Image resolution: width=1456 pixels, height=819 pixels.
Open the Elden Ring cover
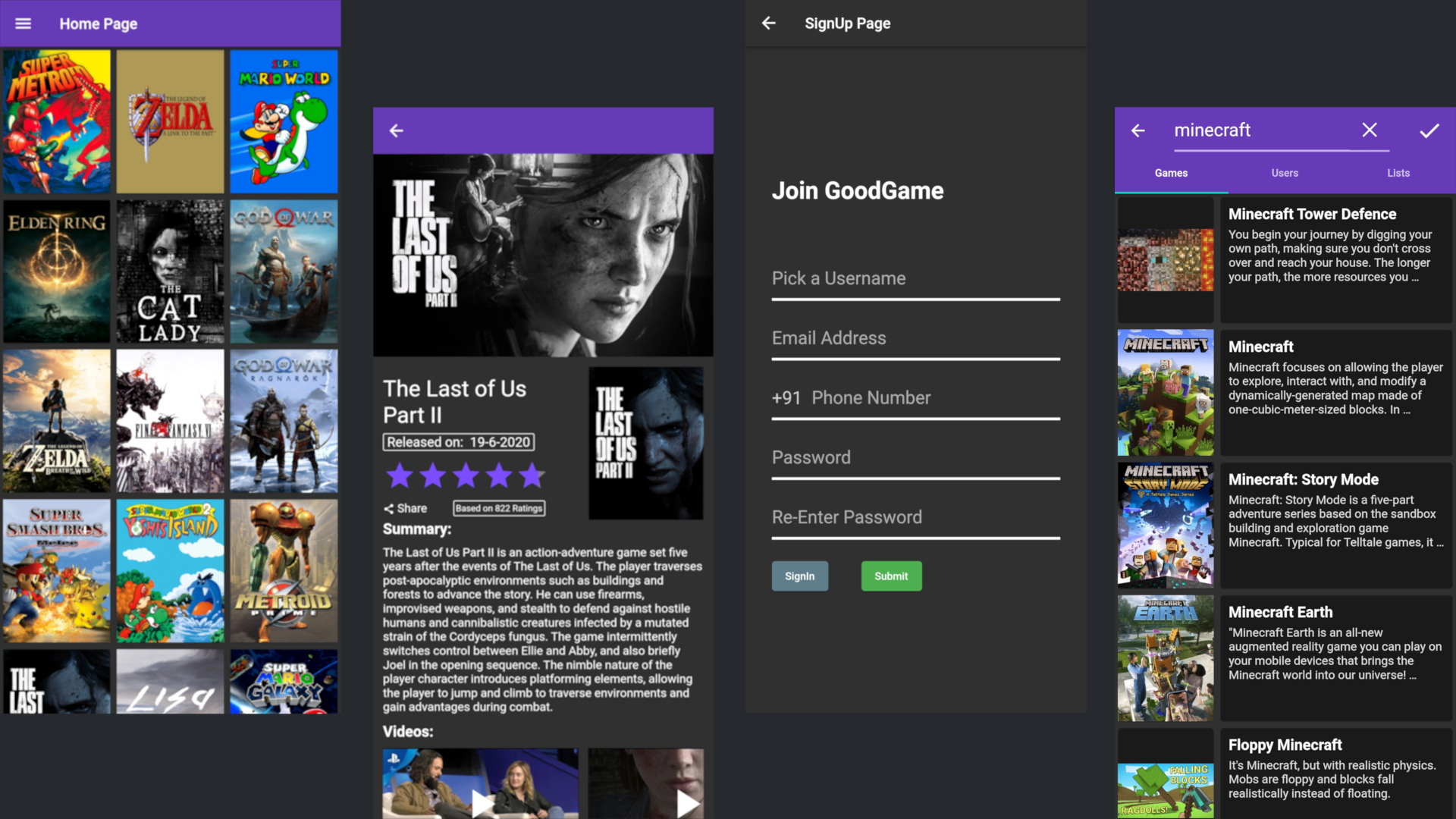57,271
